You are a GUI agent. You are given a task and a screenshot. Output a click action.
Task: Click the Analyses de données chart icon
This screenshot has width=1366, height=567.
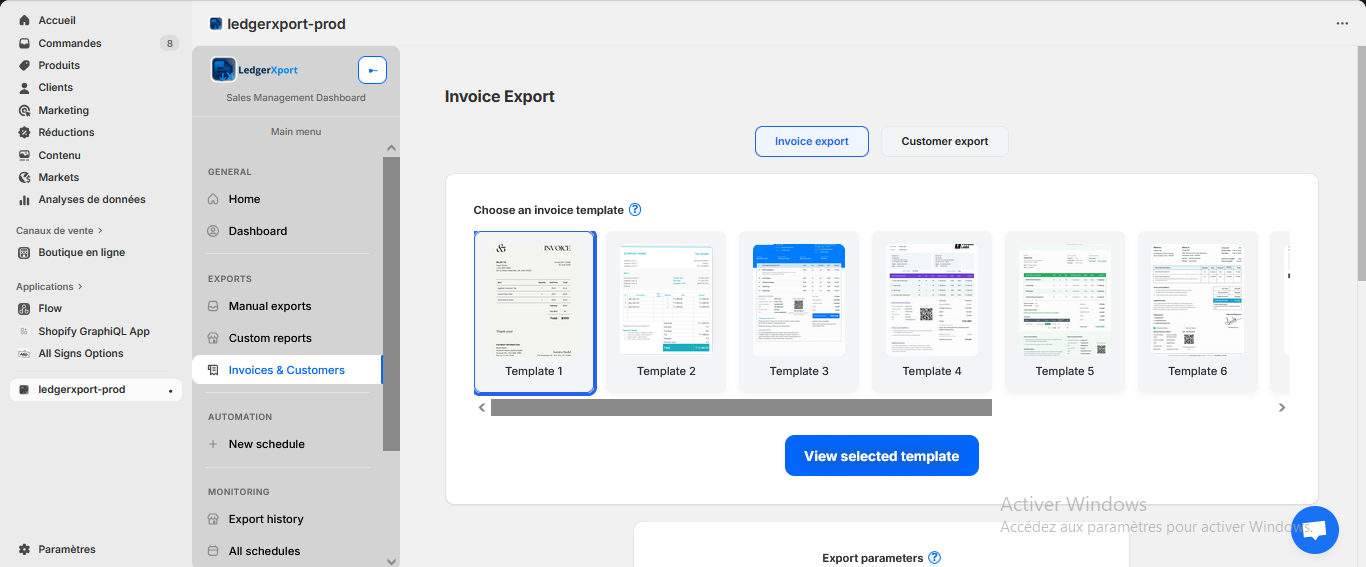[x=24, y=199]
